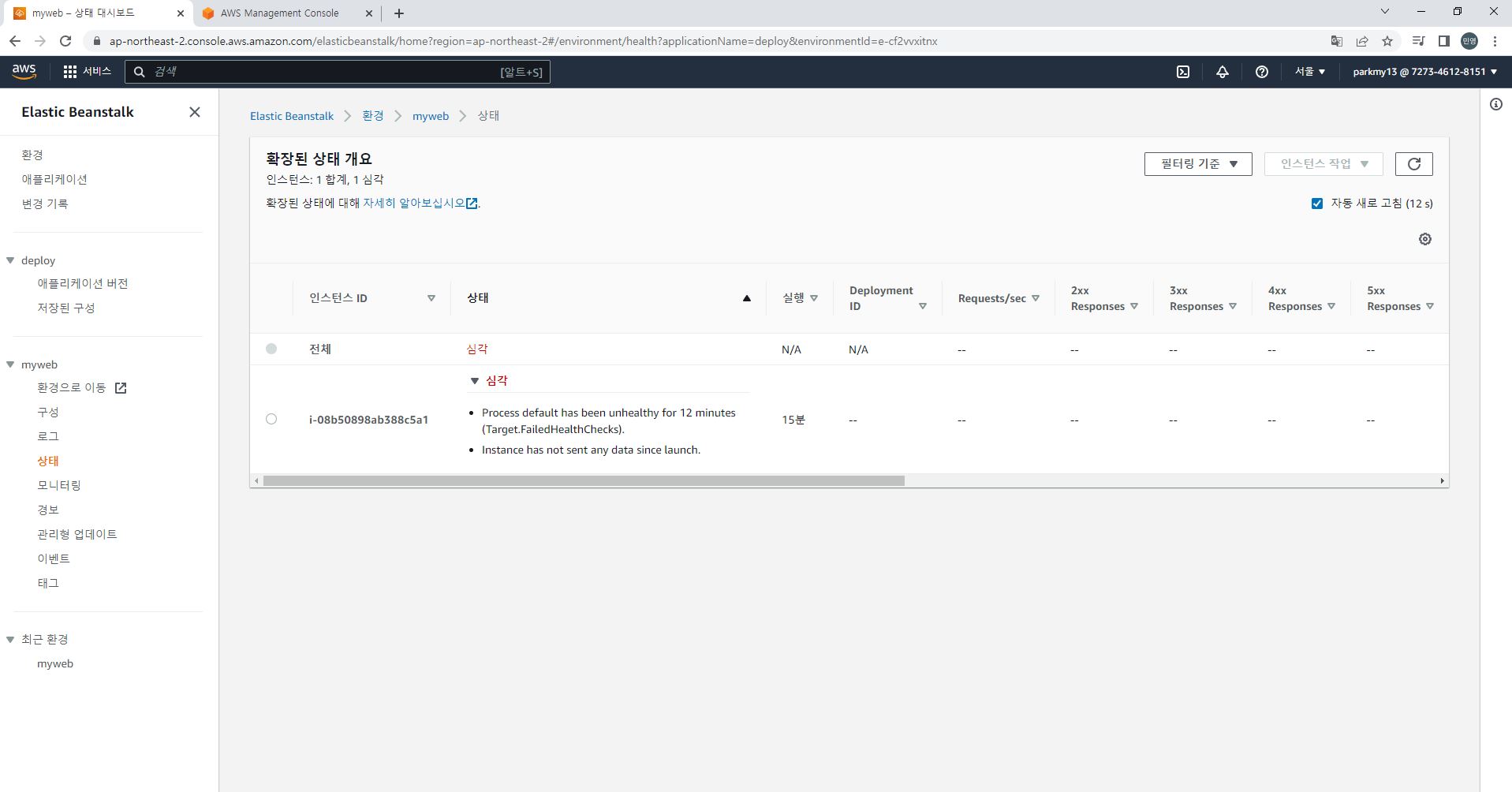Go to Elastic Beanstalk breadcrumb link

click(x=292, y=116)
